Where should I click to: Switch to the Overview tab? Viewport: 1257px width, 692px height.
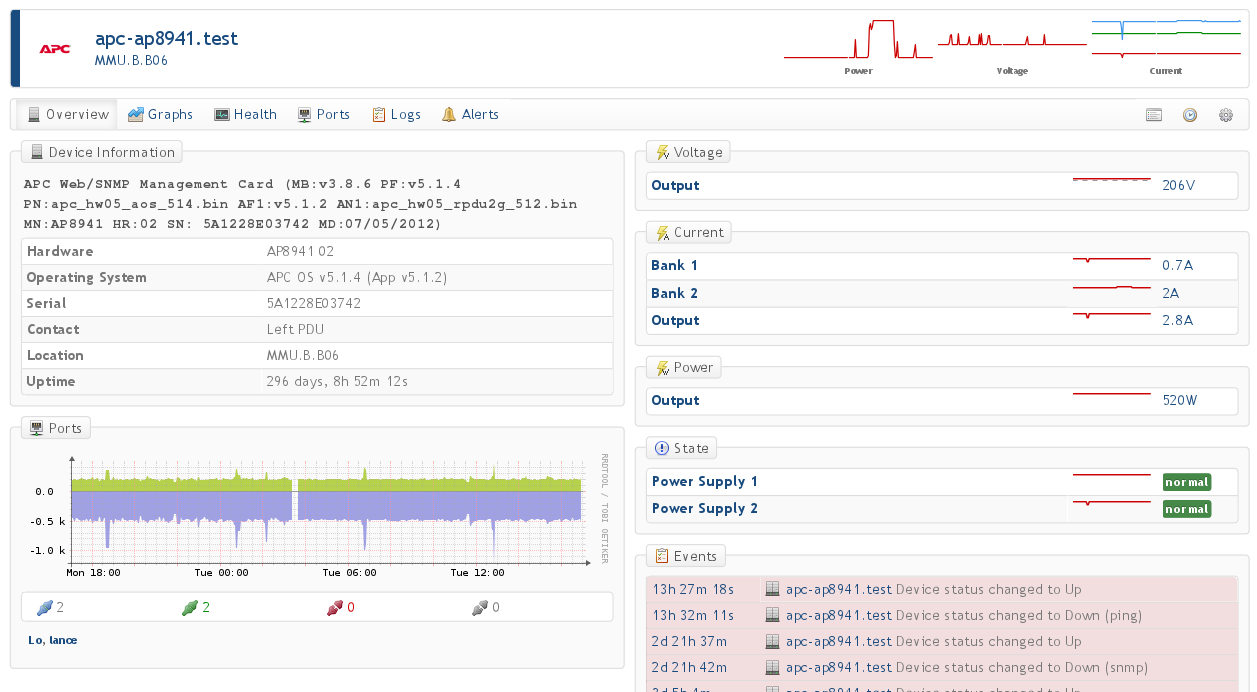point(67,114)
